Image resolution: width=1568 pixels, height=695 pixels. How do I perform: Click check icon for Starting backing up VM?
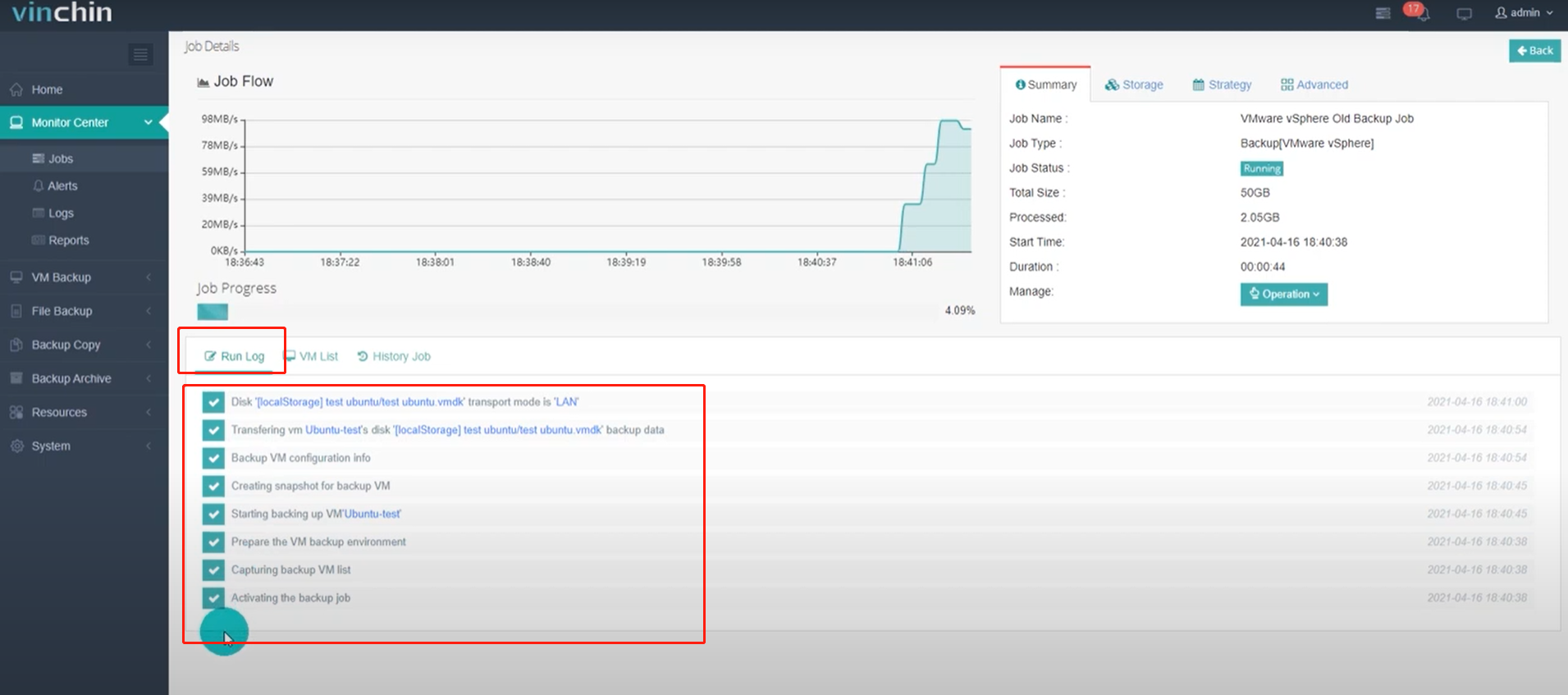click(213, 514)
